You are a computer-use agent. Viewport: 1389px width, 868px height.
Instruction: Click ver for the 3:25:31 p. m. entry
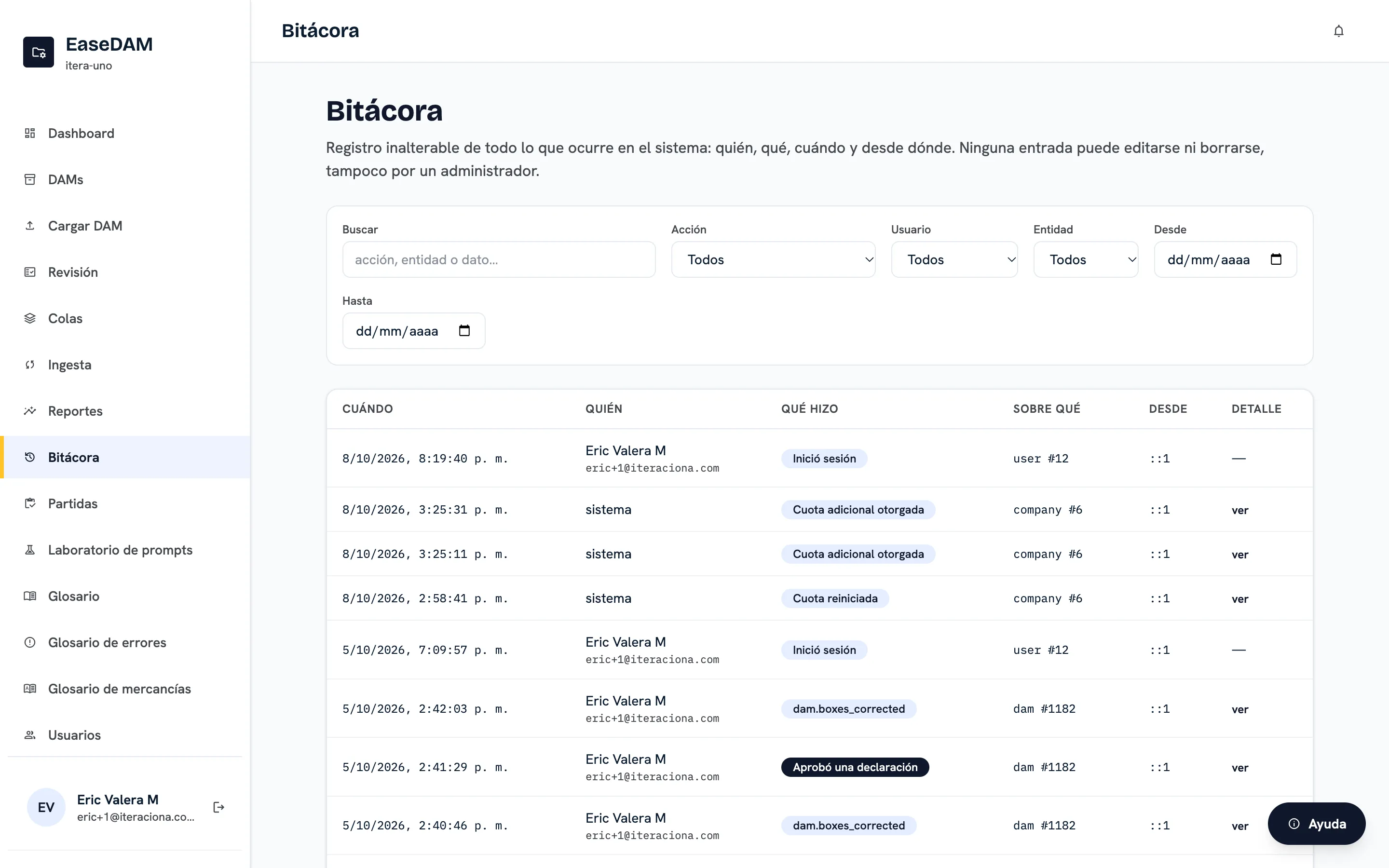click(1240, 510)
